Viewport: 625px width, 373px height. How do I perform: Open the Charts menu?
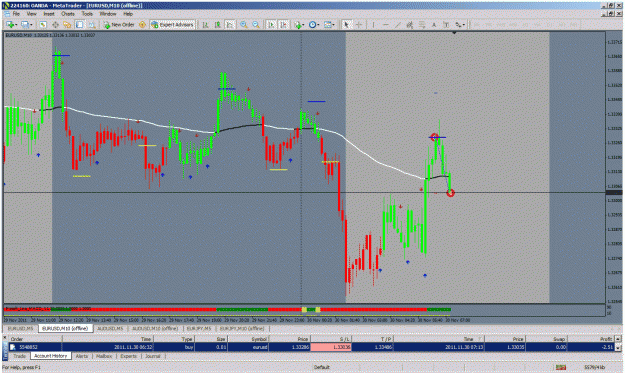click(x=68, y=14)
